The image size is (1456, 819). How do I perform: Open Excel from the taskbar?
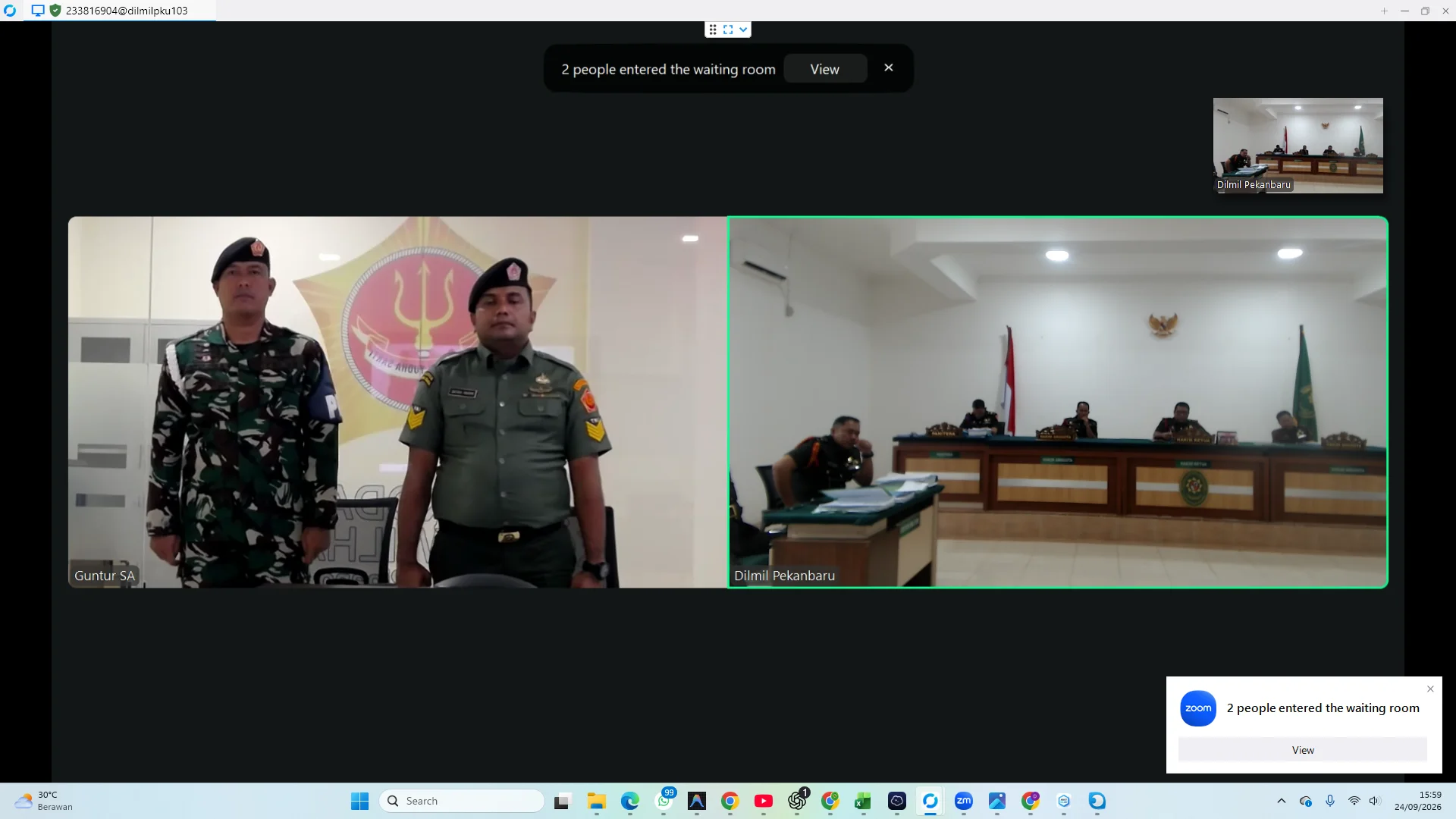pyautogui.click(x=863, y=801)
